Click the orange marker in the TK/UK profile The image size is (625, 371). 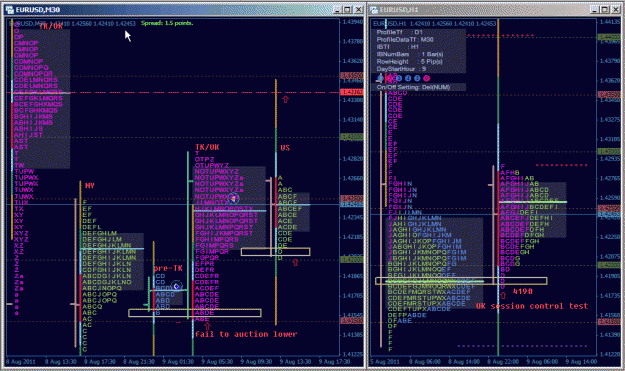pos(234,197)
